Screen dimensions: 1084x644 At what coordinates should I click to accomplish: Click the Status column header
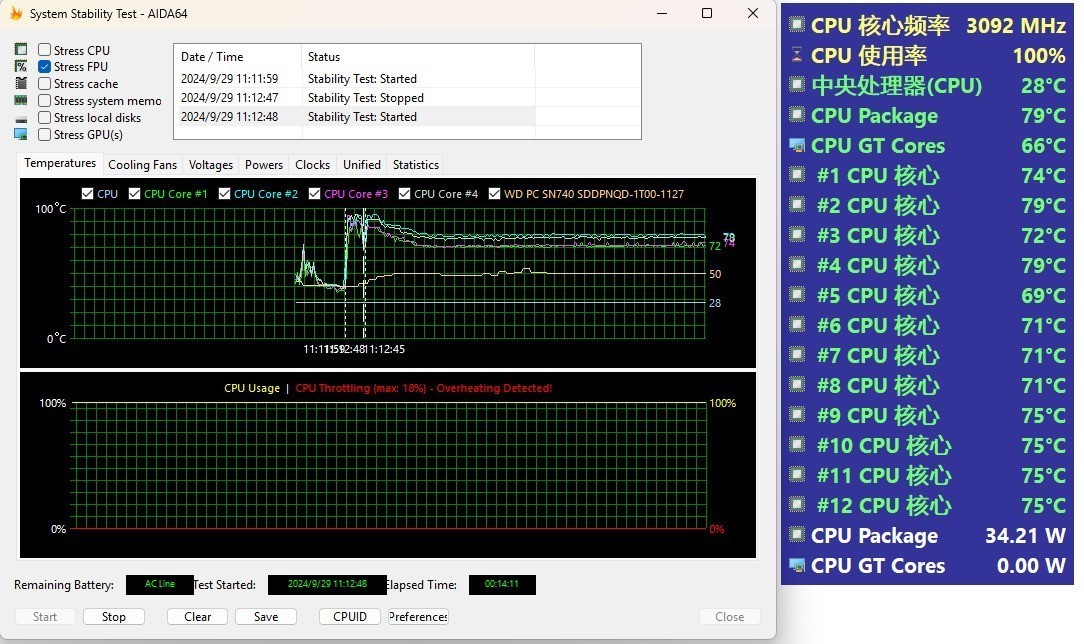coord(418,57)
